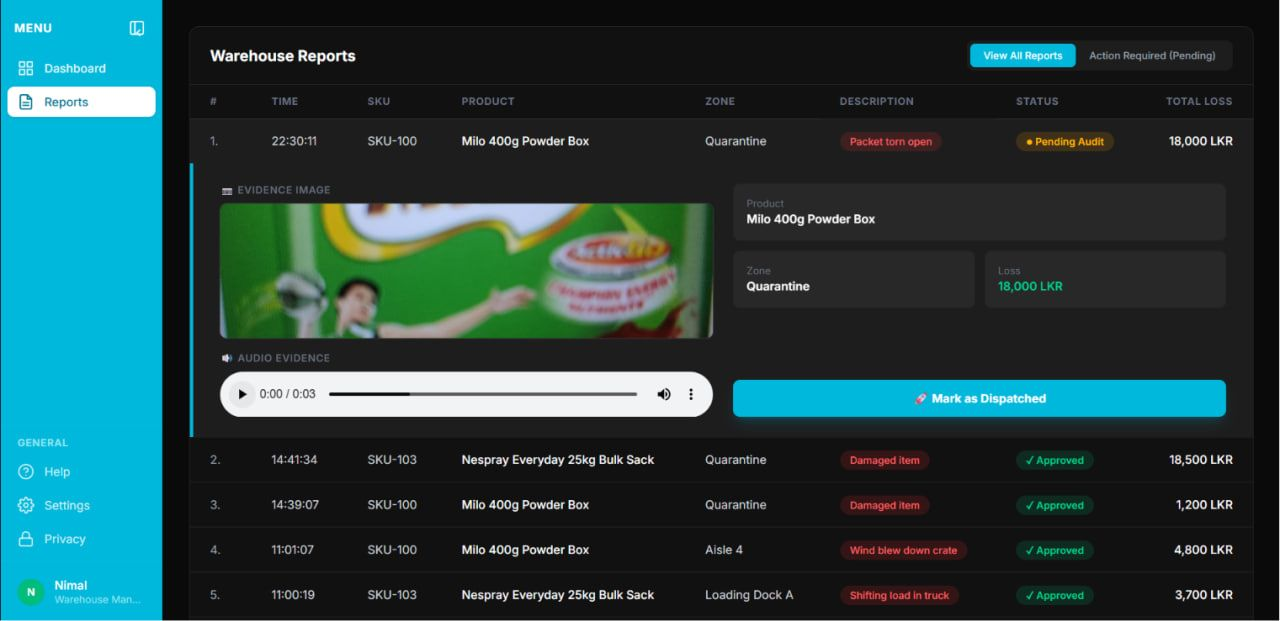The image size is (1280, 621).
Task: Mute the audio player volume icon
Action: pos(663,394)
